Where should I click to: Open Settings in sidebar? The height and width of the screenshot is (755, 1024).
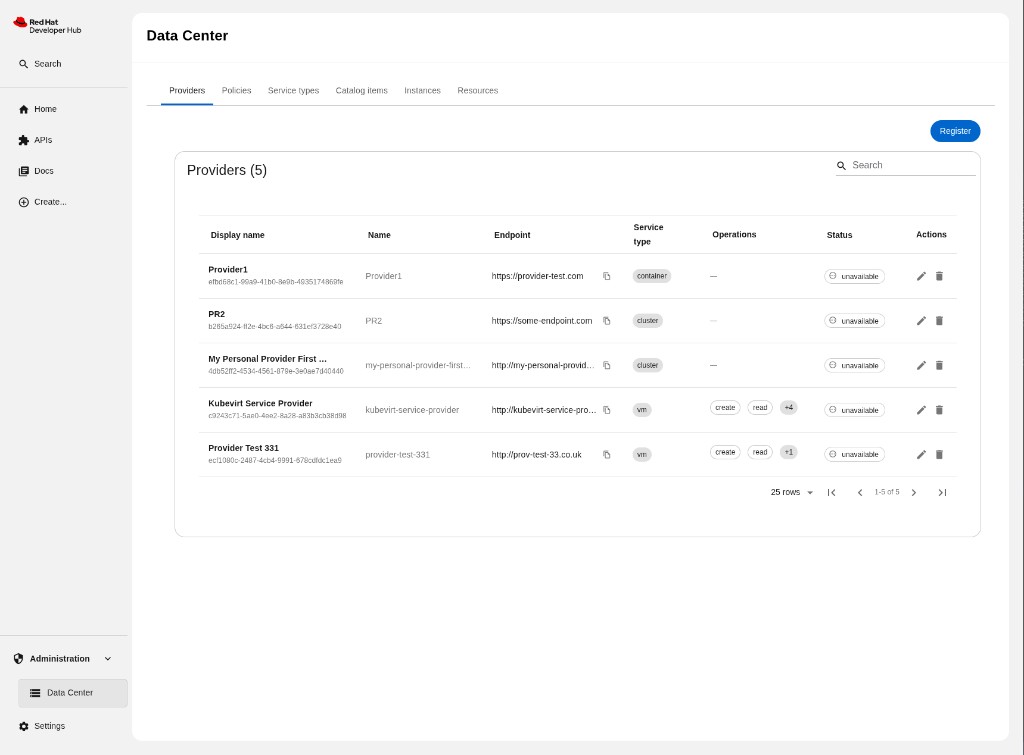click(42, 726)
